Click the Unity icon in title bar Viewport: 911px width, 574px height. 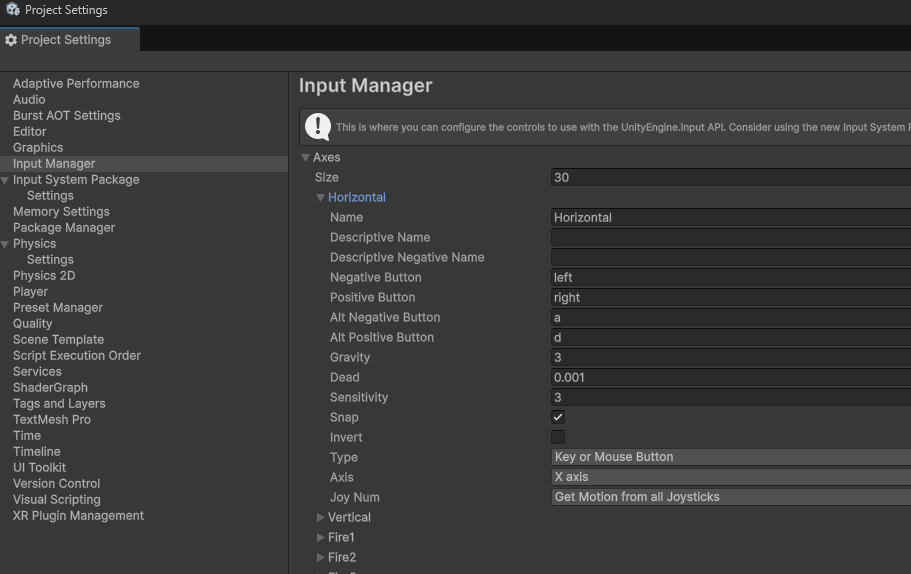tap(12, 10)
